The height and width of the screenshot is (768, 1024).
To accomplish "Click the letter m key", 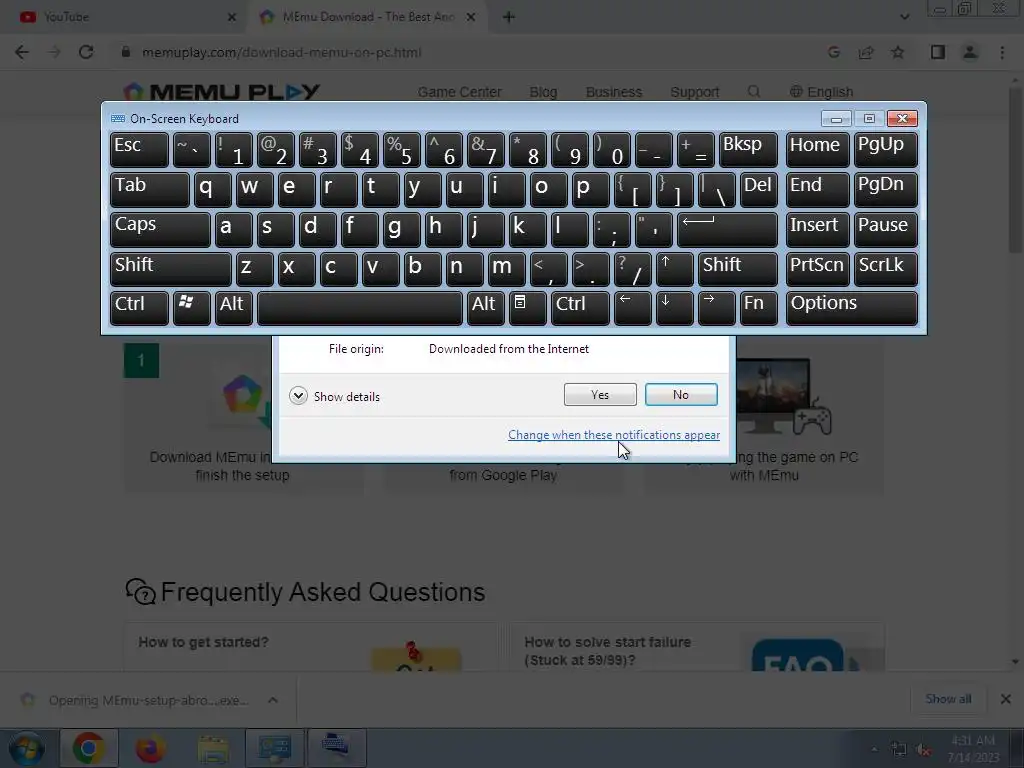I will pos(506,269).
